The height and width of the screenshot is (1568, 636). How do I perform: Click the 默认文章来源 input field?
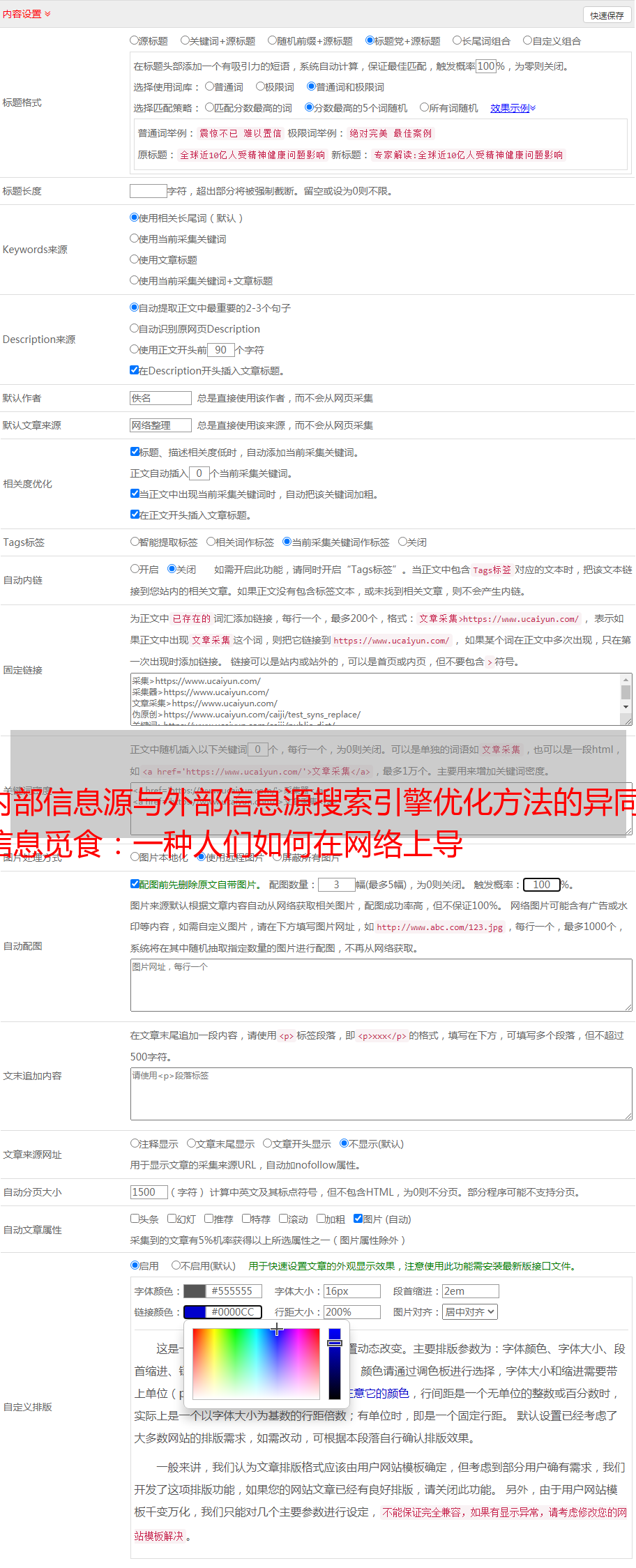click(x=161, y=425)
